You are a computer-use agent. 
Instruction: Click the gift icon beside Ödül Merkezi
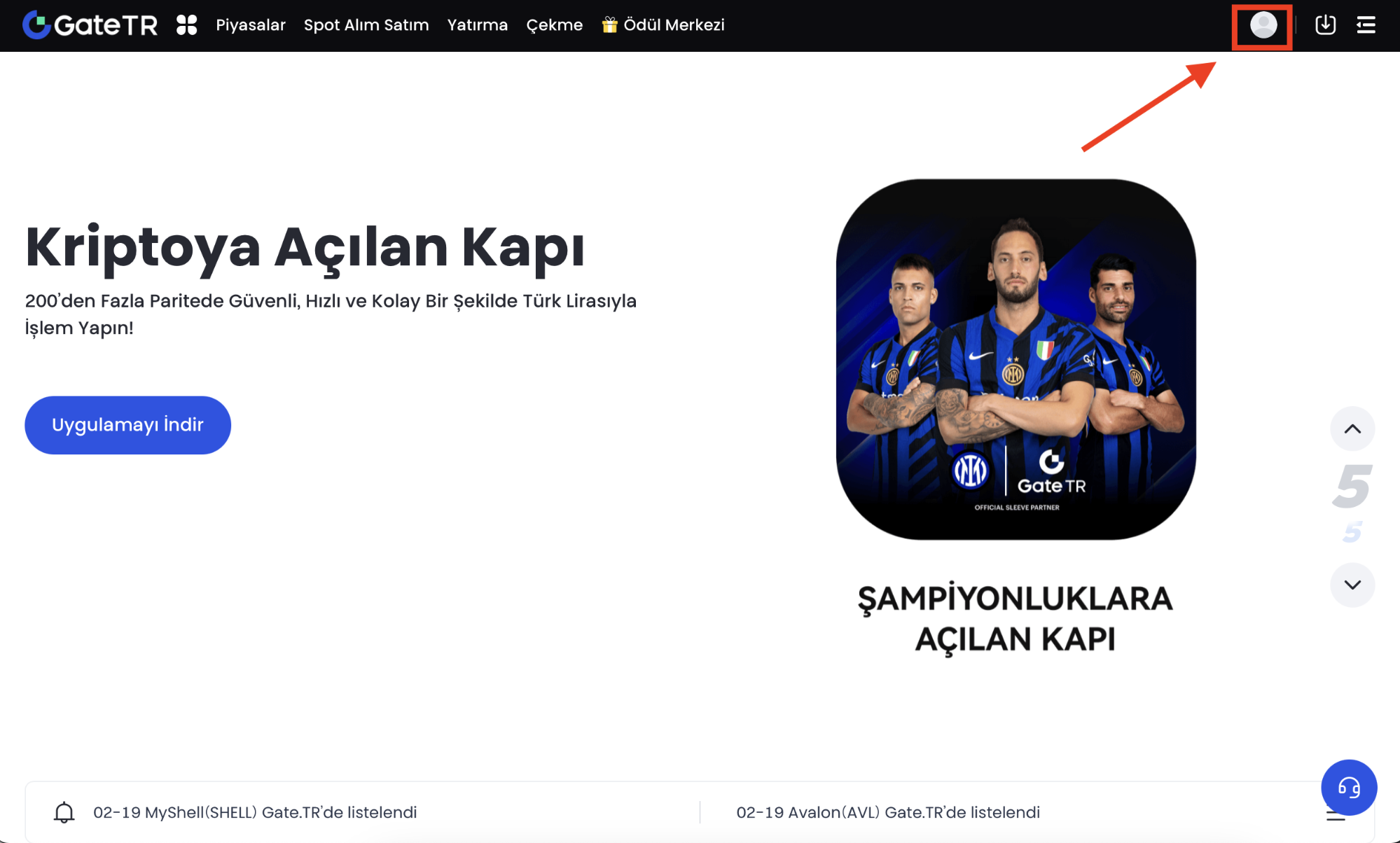609,25
